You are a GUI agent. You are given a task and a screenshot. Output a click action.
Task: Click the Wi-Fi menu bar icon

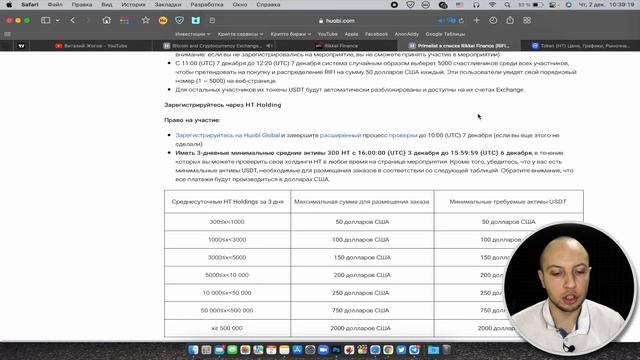tap(492, 5)
